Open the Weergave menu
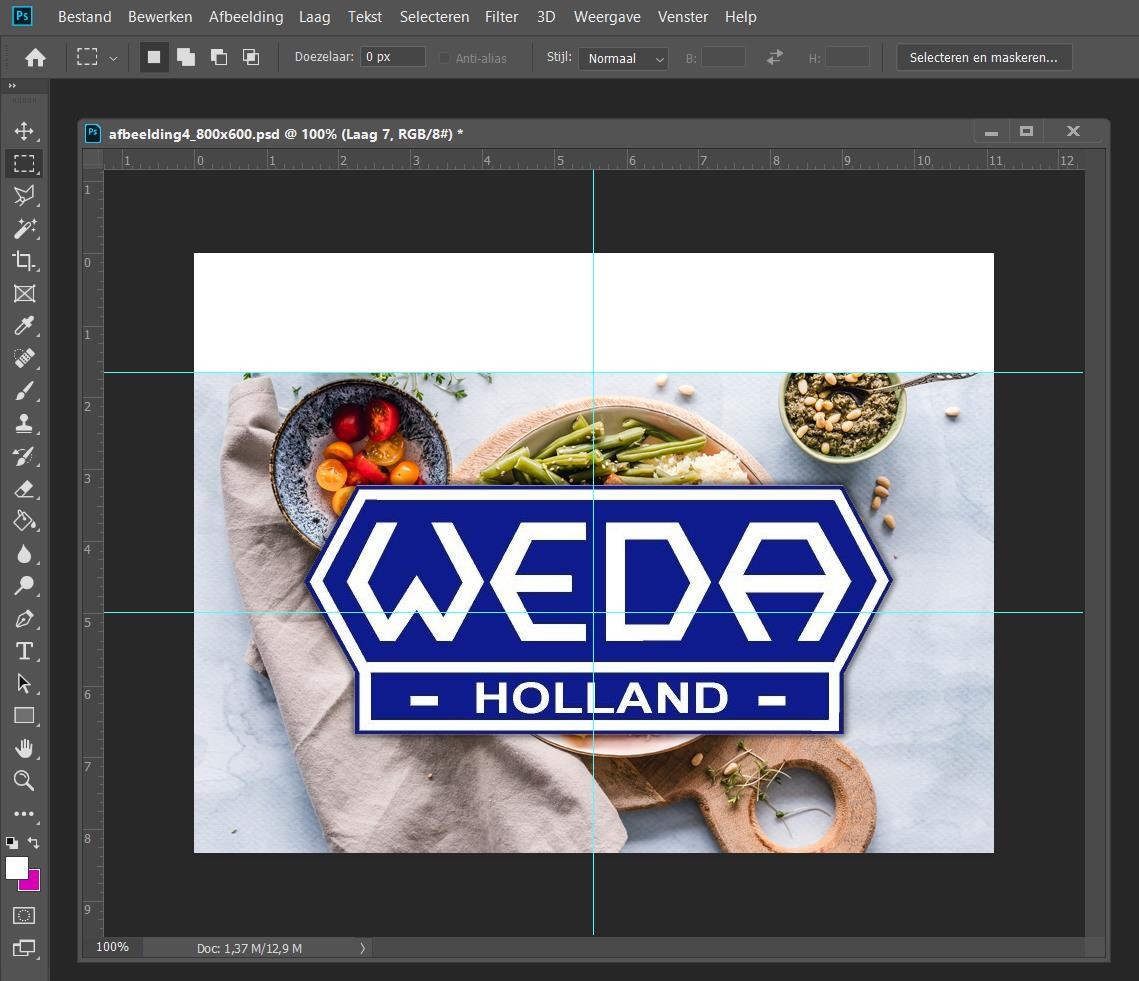 tap(607, 17)
